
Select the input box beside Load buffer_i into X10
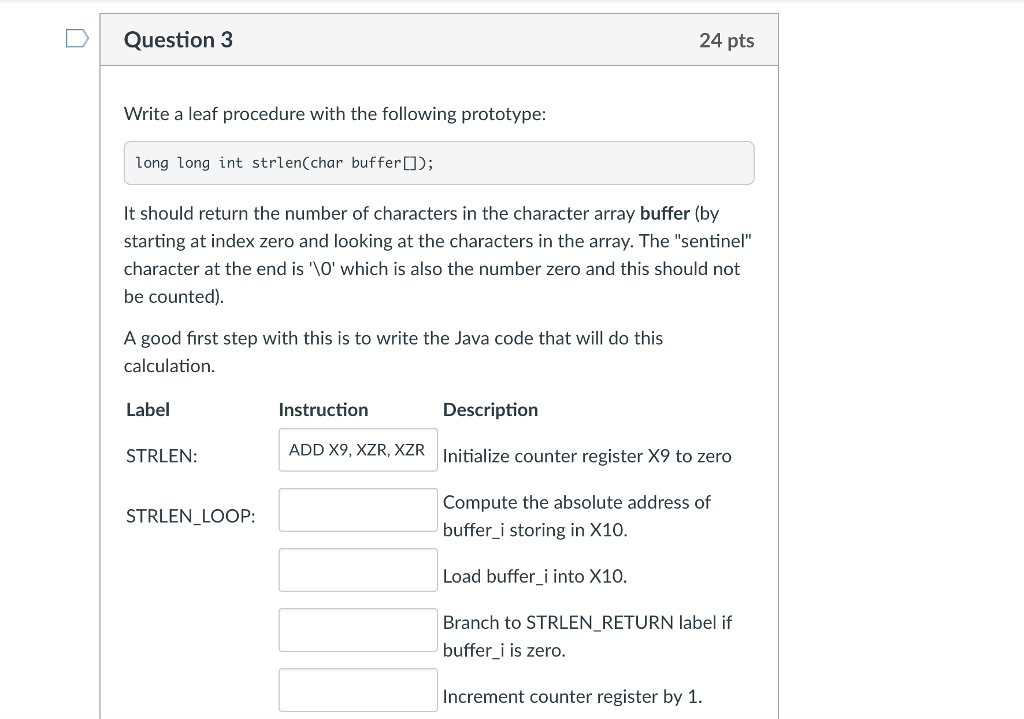(358, 570)
